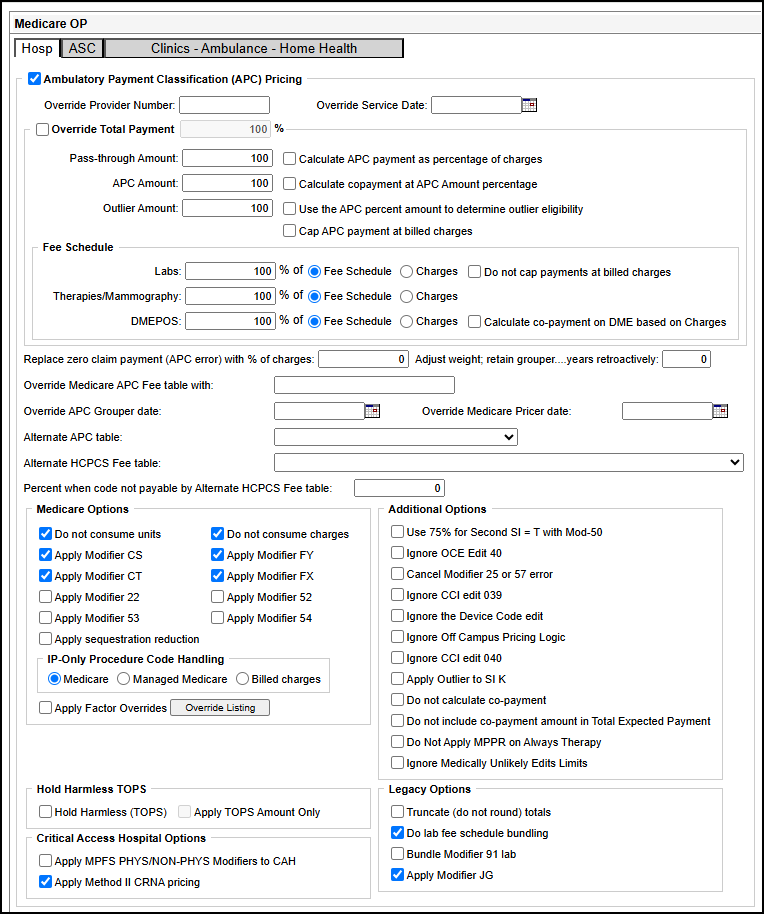Click the Labs percent field

click(x=231, y=271)
